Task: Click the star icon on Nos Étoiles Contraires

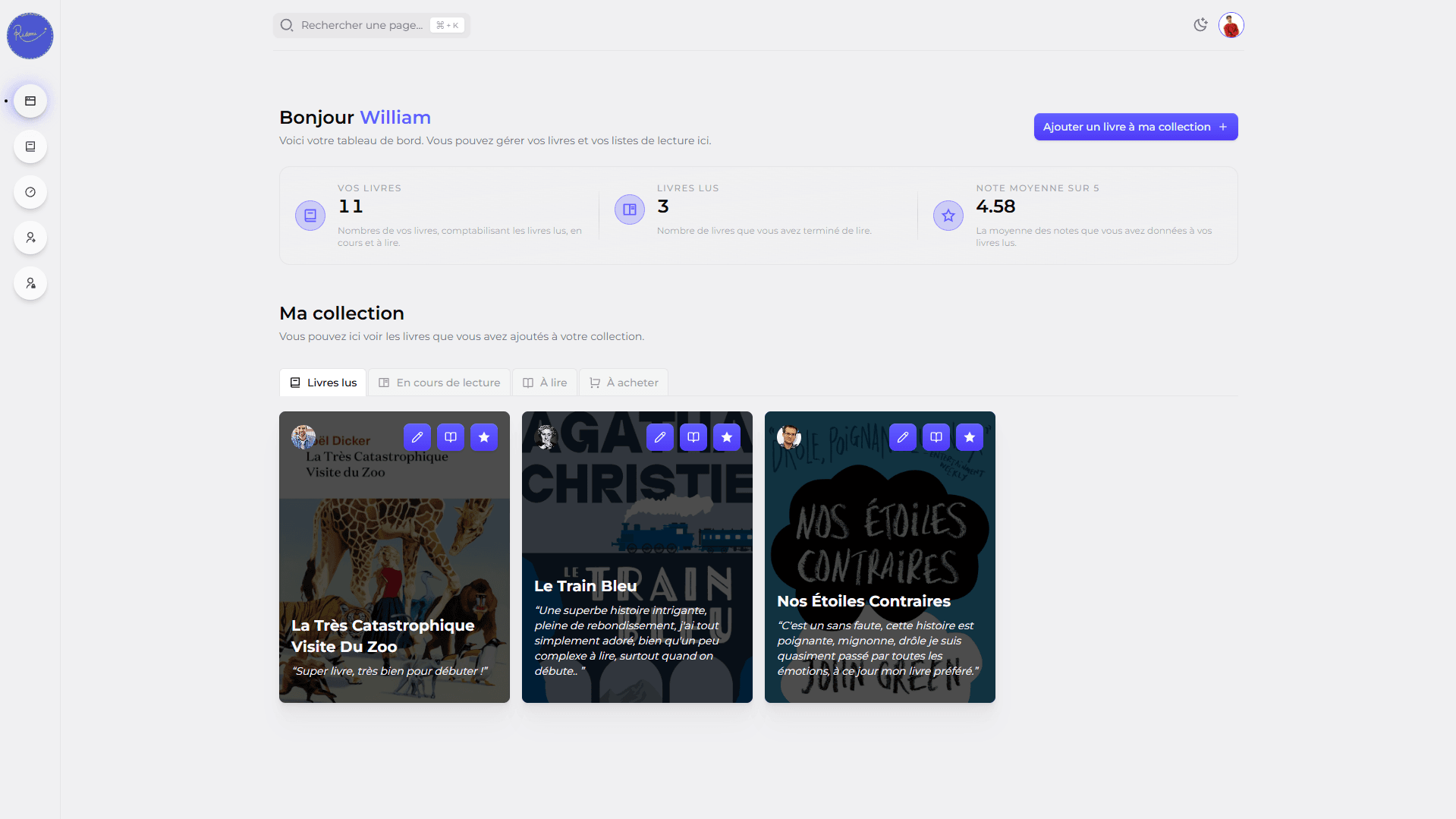Action: pos(970,437)
